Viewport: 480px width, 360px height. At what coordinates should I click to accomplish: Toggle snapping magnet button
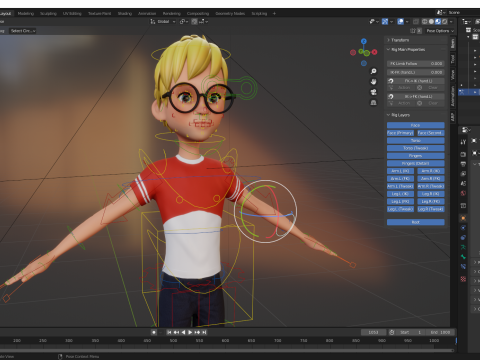tap(194, 22)
